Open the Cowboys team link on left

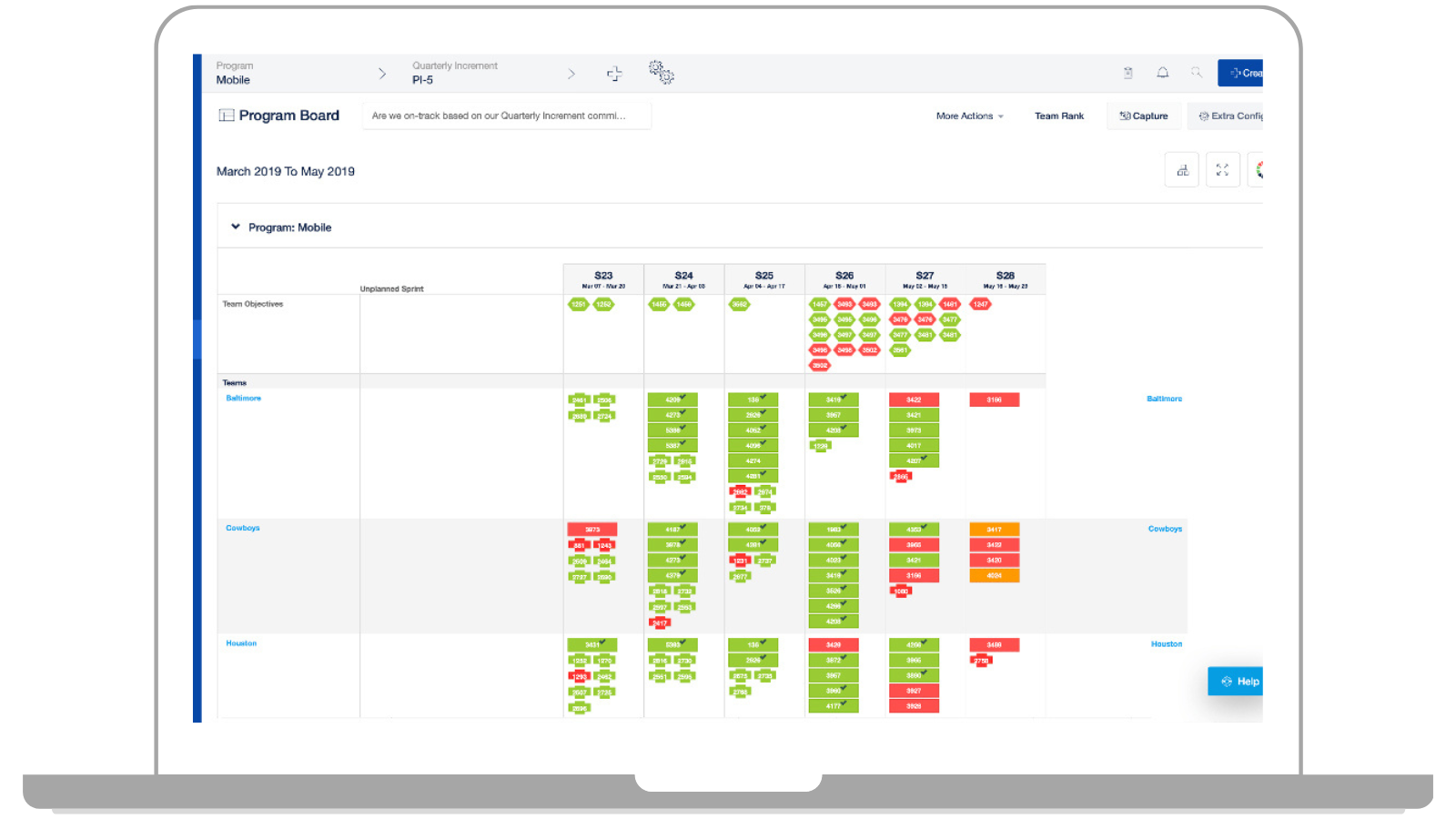[243, 528]
